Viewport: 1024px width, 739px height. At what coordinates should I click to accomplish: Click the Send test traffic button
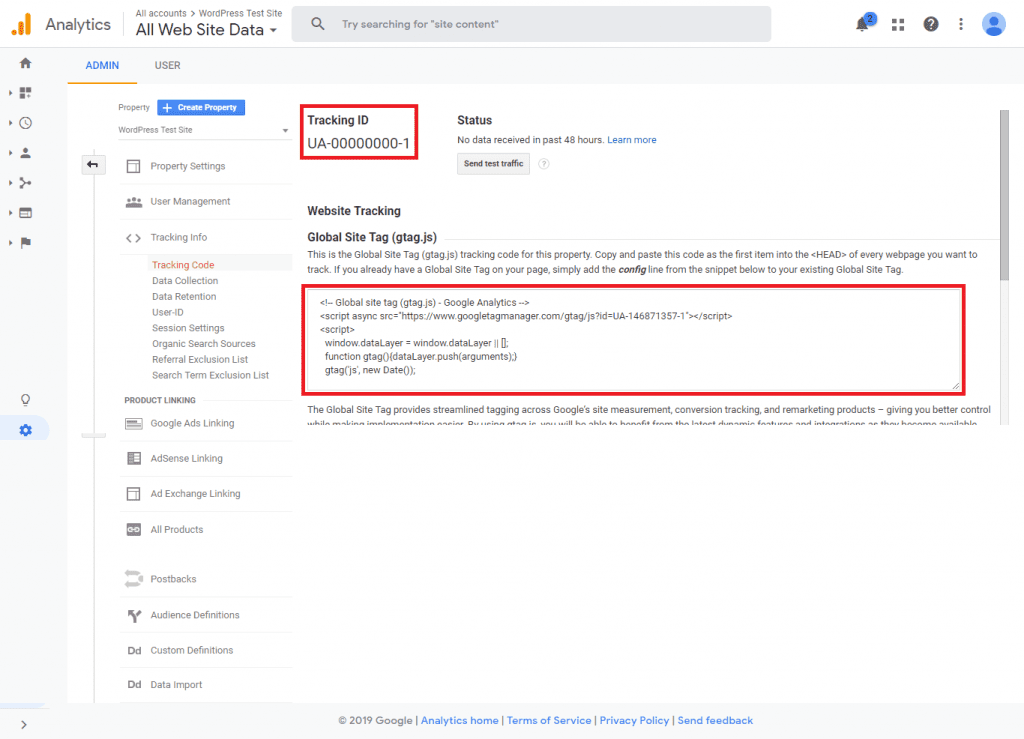[x=493, y=164]
